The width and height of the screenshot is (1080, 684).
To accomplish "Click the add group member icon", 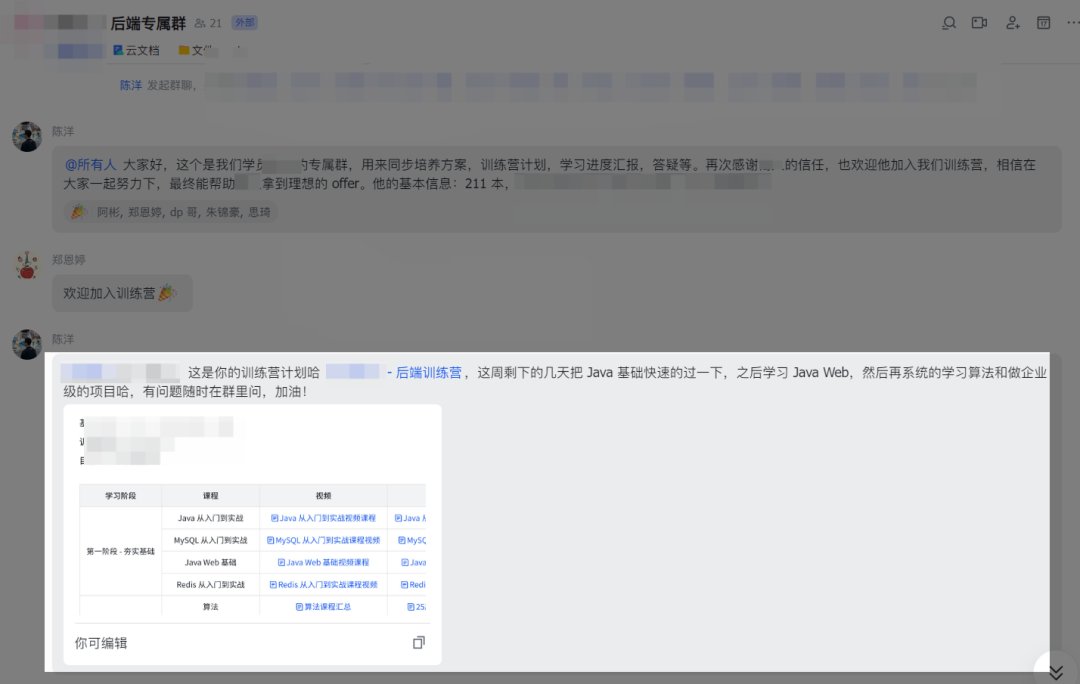I will coord(1012,23).
